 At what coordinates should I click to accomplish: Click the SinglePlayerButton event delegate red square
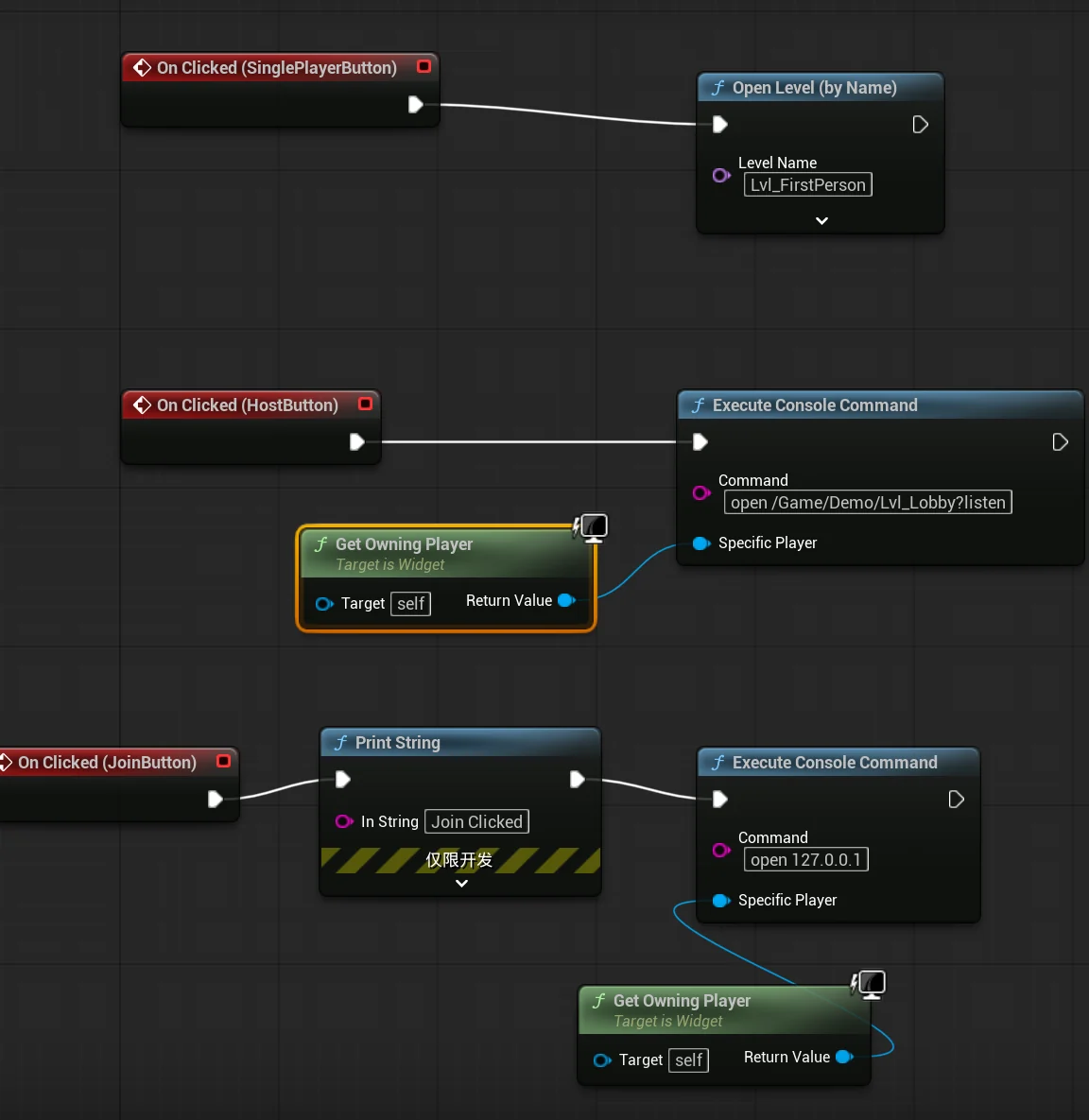(423, 66)
